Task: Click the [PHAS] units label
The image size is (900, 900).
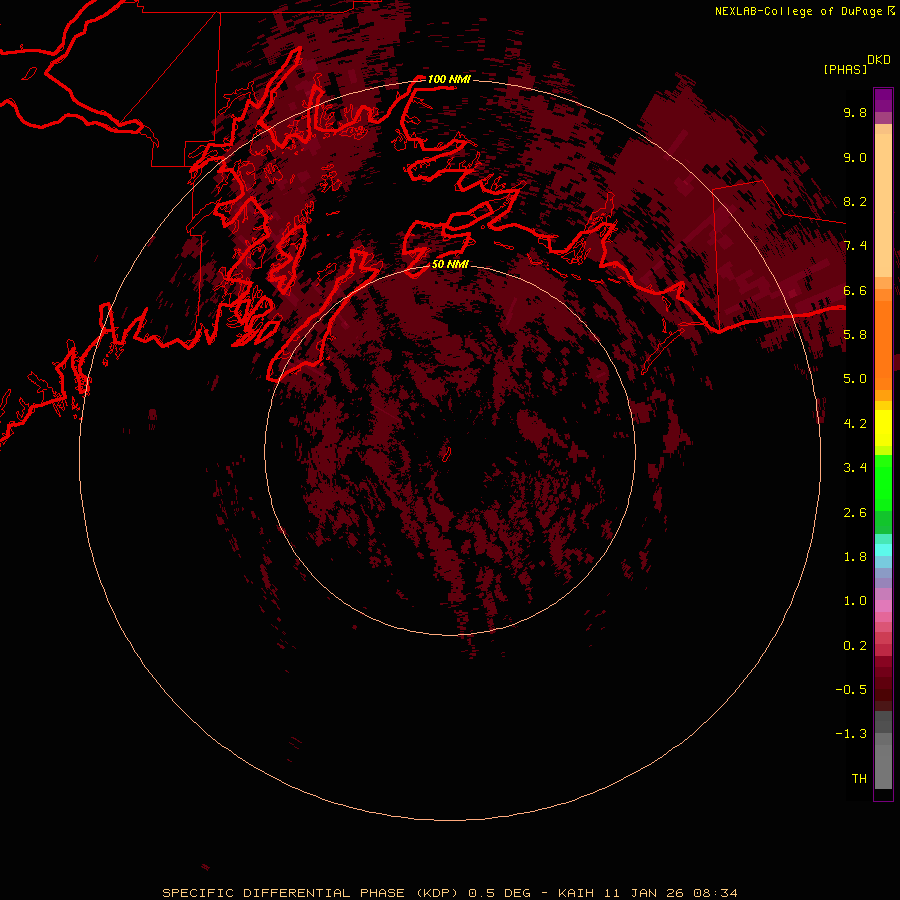Action: pos(845,69)
